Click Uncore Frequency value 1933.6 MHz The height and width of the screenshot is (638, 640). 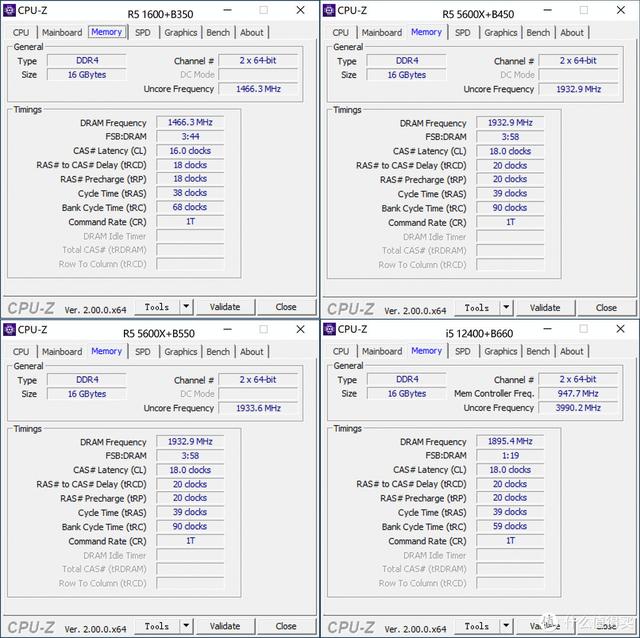[x=258, y=408]
